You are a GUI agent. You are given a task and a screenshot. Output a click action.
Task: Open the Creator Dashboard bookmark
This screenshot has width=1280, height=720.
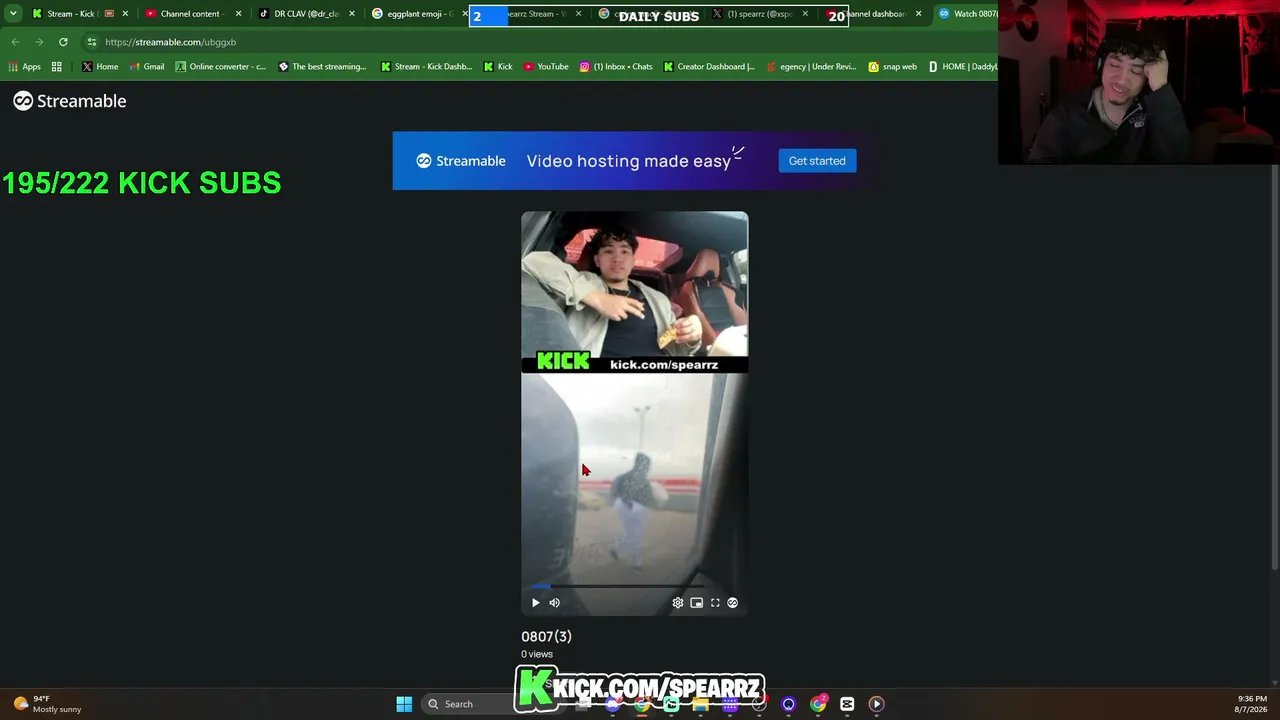pos(709,67)
